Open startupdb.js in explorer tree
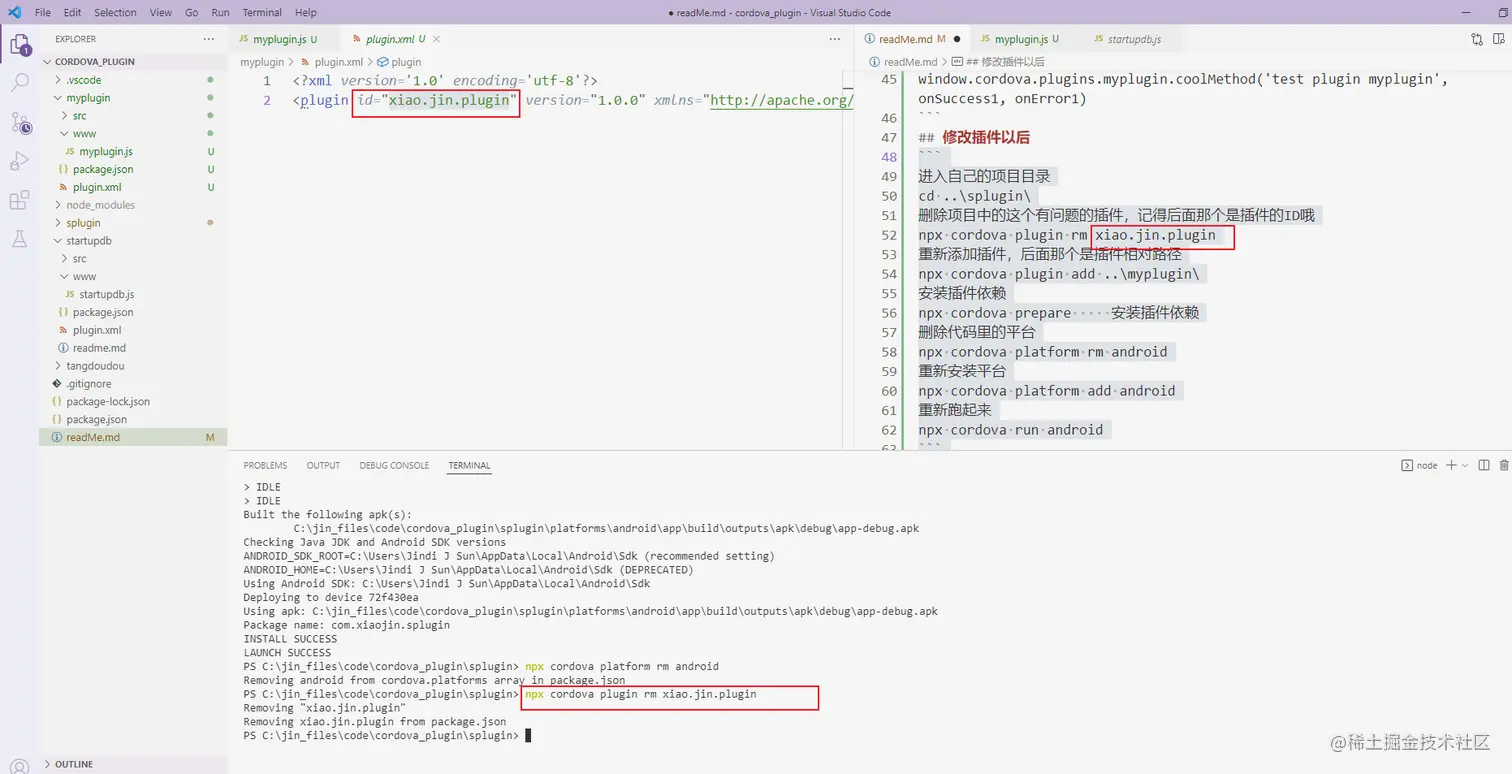1512x774 pixels. click(x=133, y=294)
